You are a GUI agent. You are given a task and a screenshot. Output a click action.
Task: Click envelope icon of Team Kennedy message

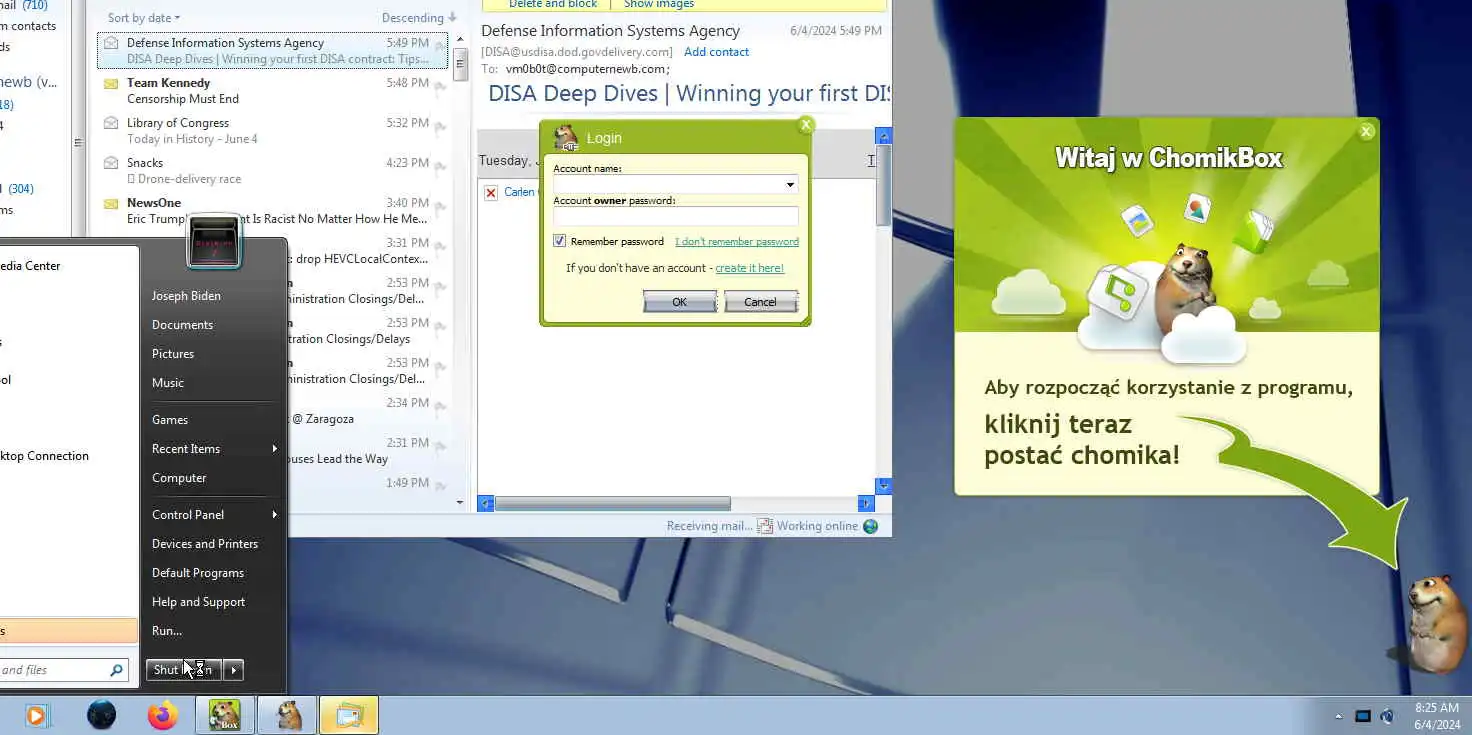(x=111, y=83)
